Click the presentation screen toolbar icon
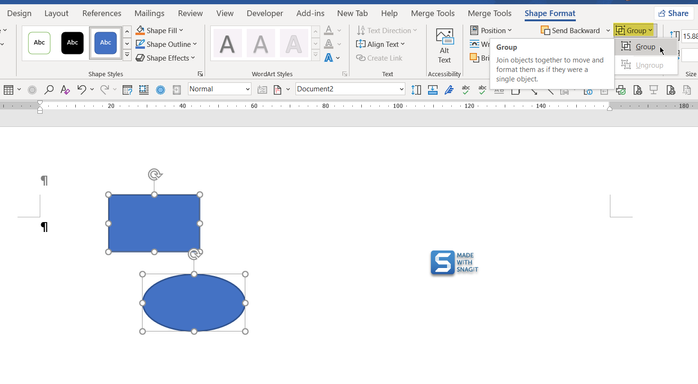Viewport: 698px width, 384px height. (653, 90)
